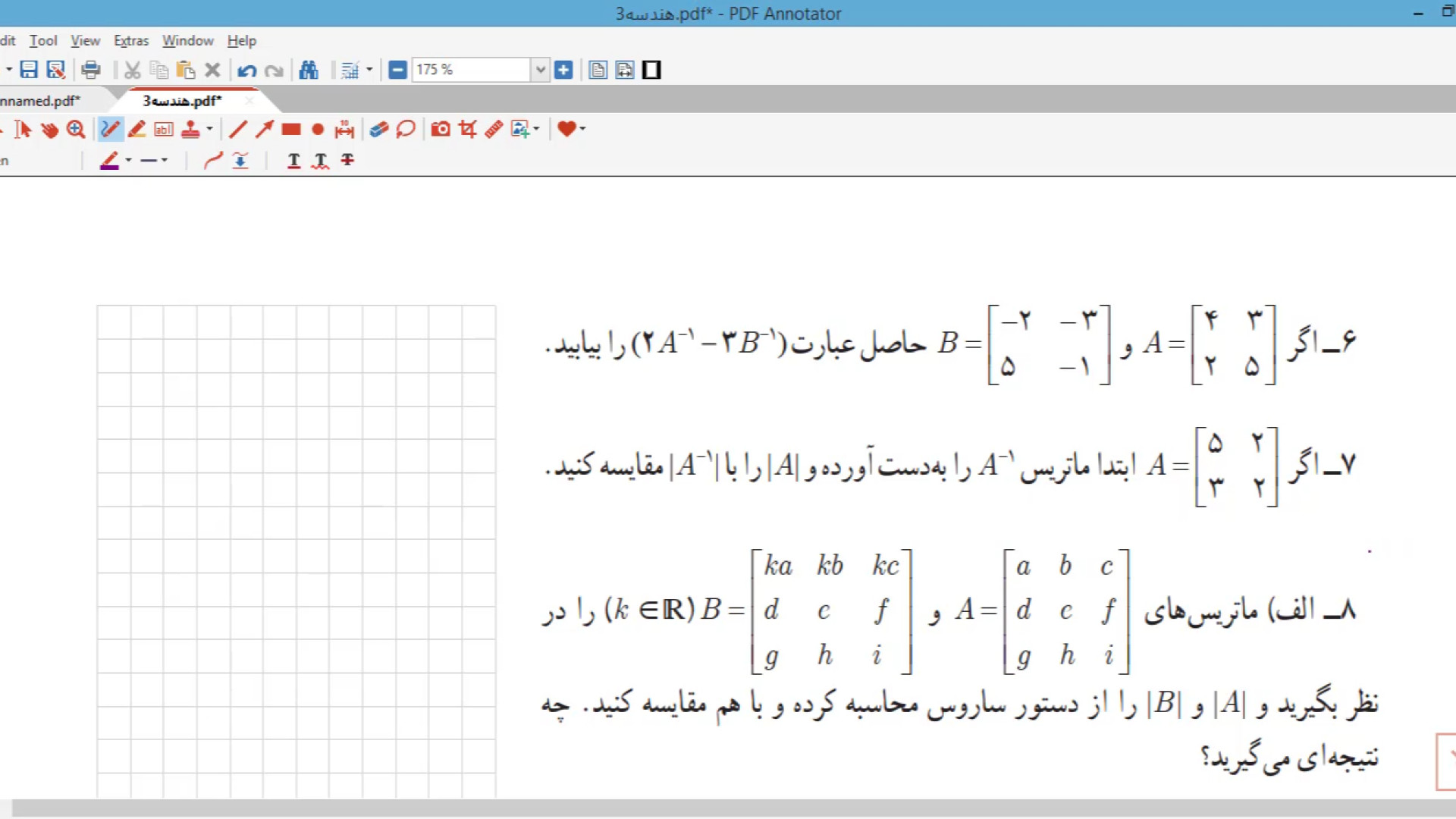Toggle fit page width view
Image resolution: width=1456 pixels, height=819 pixels.
pyautogui.click(x=625, y=71)
